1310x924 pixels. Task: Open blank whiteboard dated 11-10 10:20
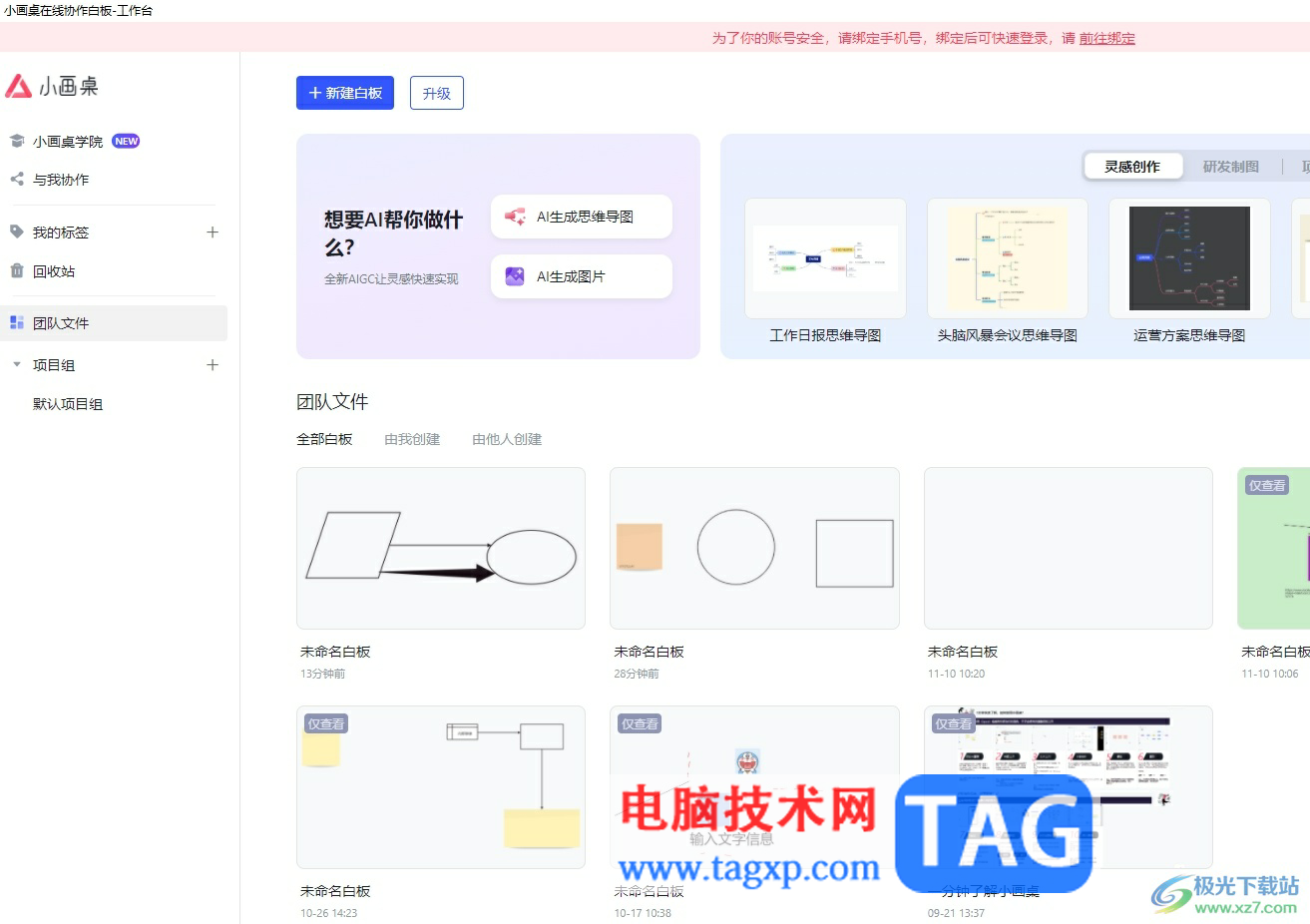click(x=1069, y=548)
